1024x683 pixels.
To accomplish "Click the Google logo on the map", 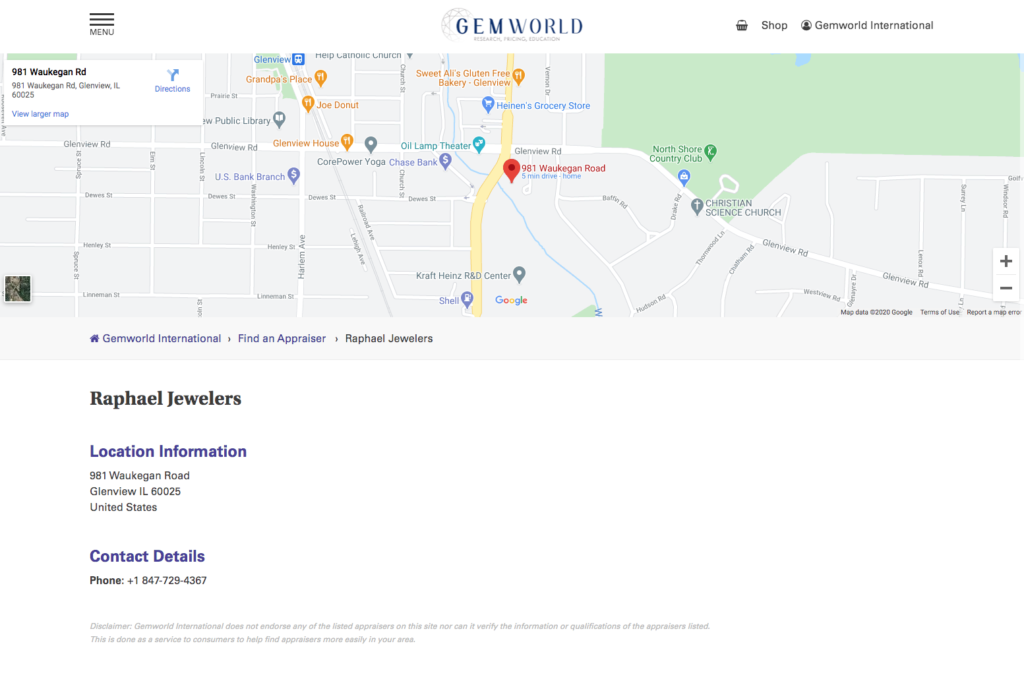I will [510, 299].
